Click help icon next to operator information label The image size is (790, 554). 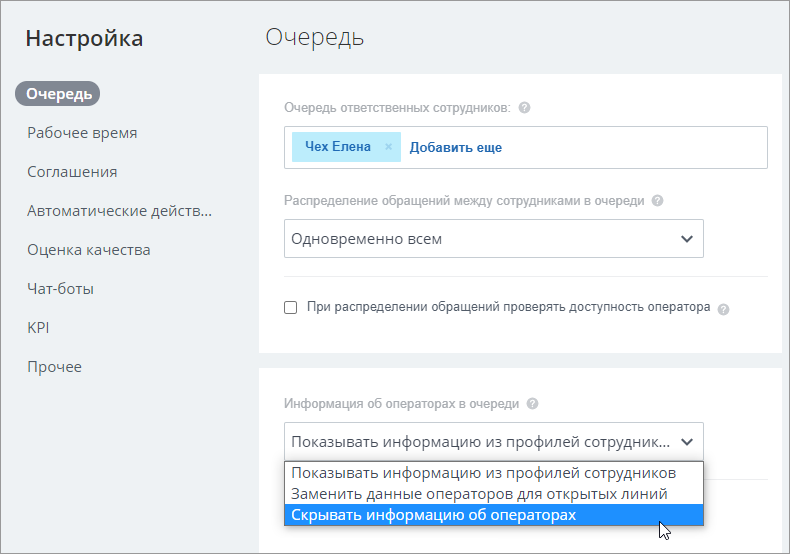[x=532, y=404]
